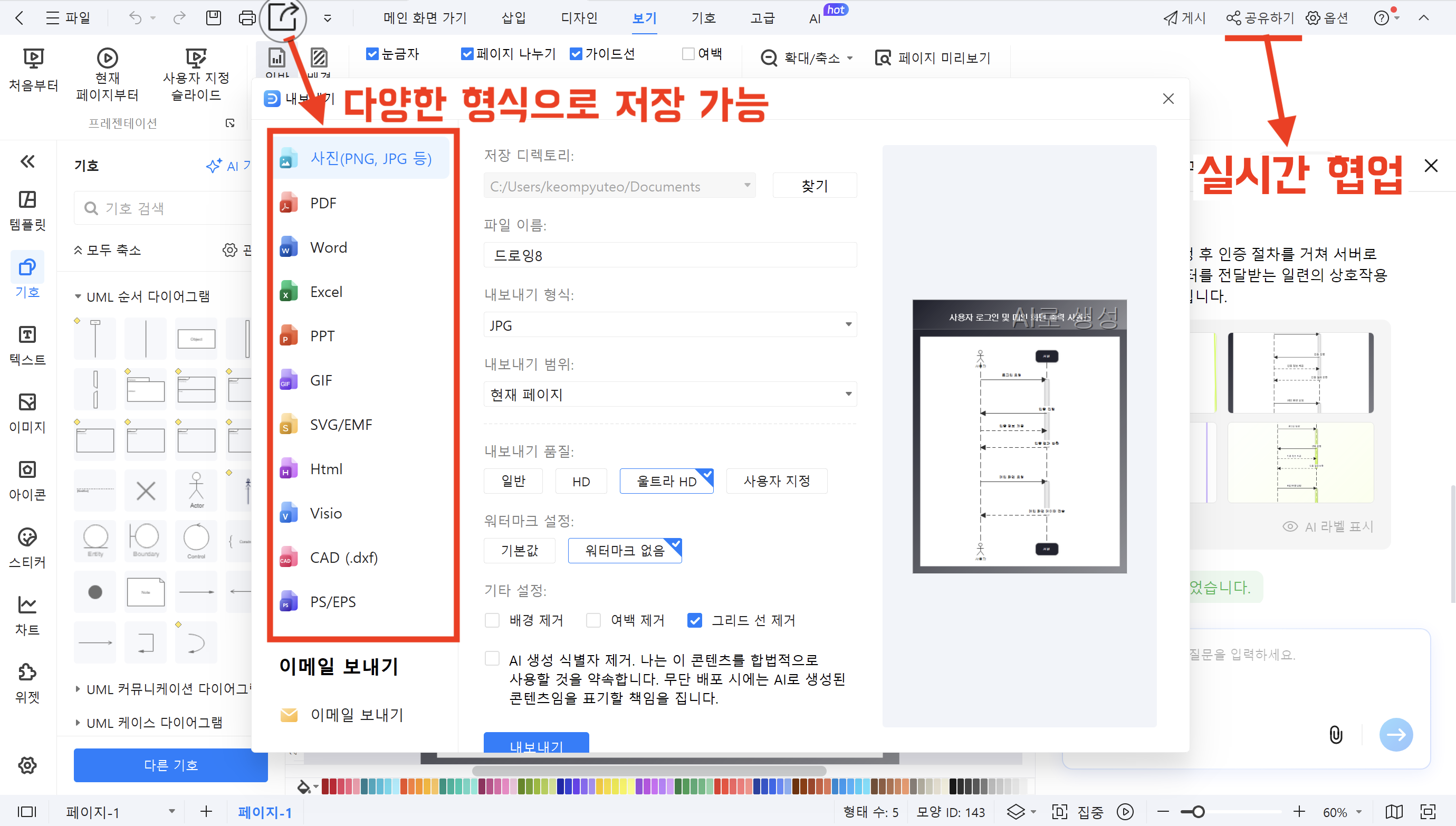This screenshot has width=1456, height=826.
Task: Switch to the 디자인 tab
Action: (x=579, y=17)
